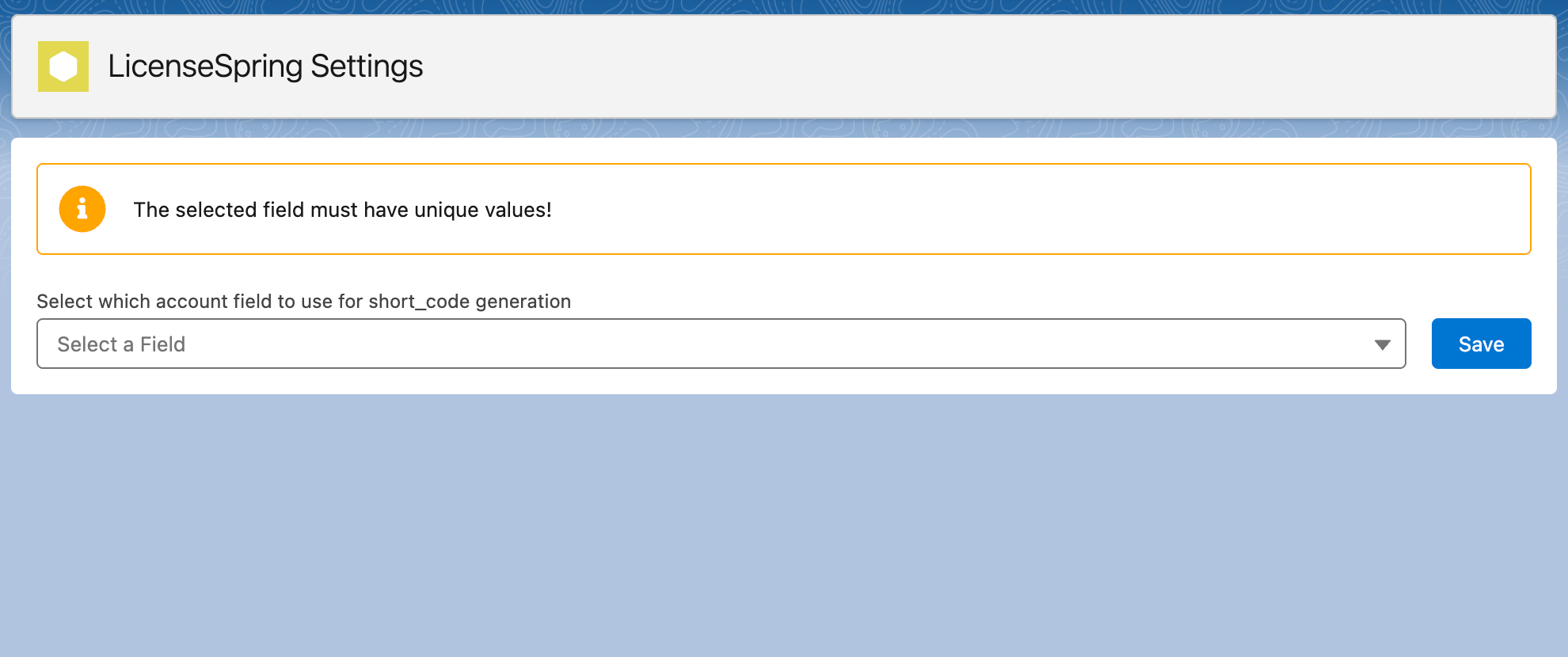Click the word "Settings" in the page title
Image resolution: width=1568 pixels, height=657 pixels.
[367, 66]
